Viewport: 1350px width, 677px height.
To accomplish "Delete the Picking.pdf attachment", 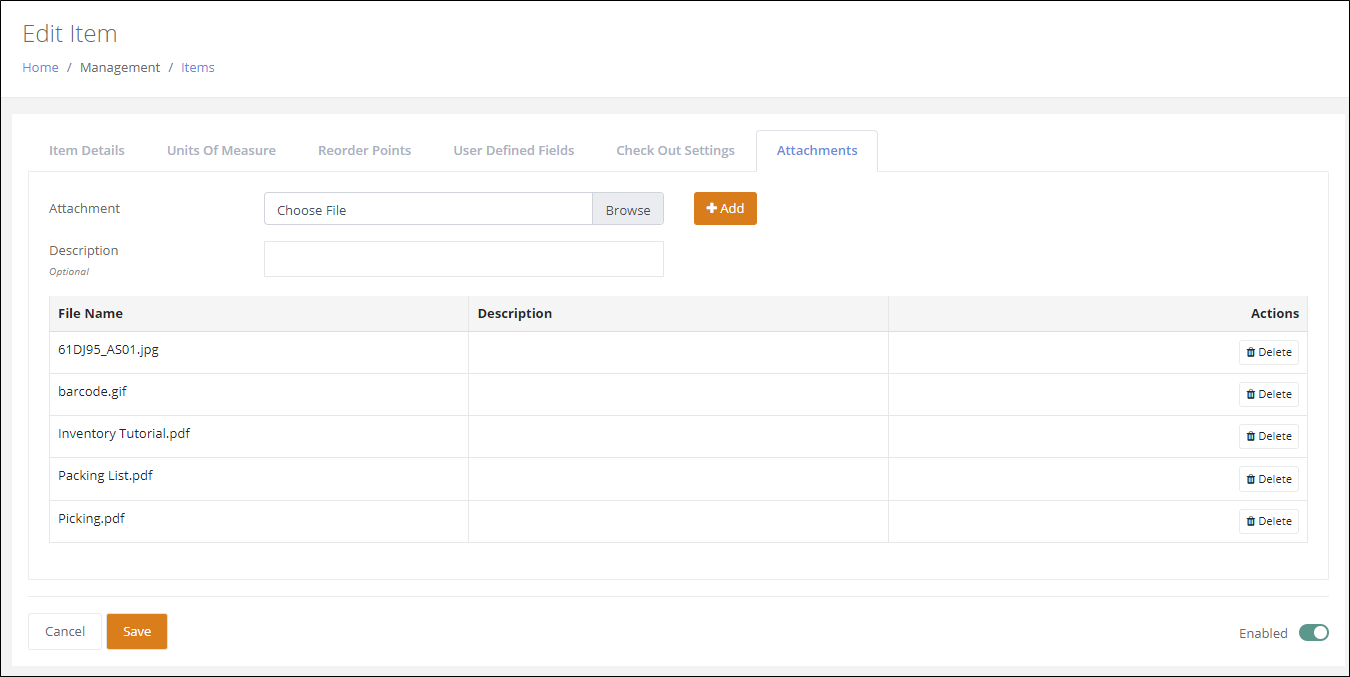I will (1268, 521).
